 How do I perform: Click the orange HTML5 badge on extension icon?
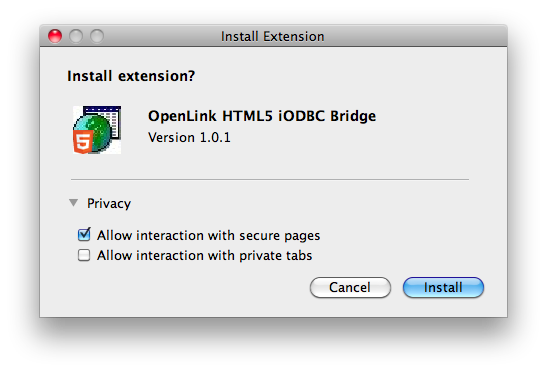[x=83, y=142]
